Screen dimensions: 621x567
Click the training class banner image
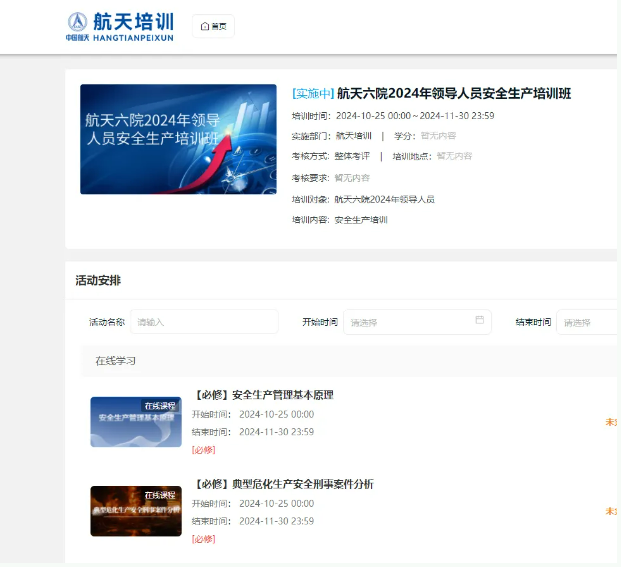[178, 139]
